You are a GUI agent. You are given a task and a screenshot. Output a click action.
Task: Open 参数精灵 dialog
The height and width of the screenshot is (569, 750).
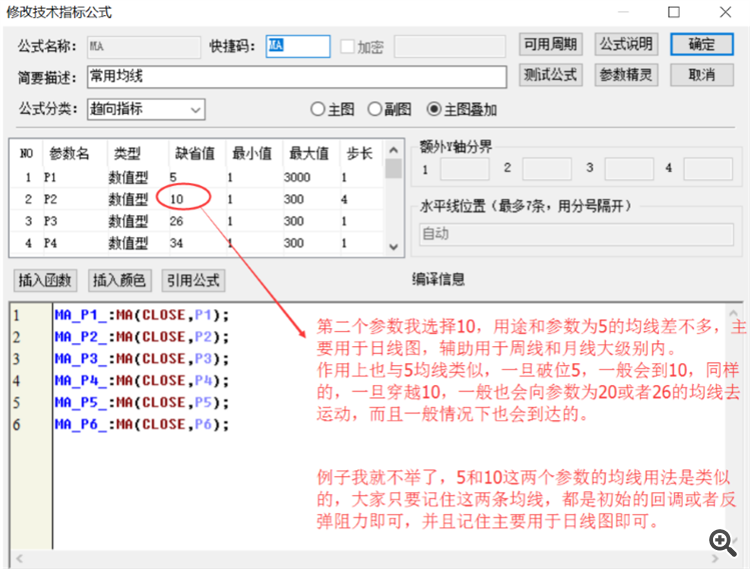626,75
